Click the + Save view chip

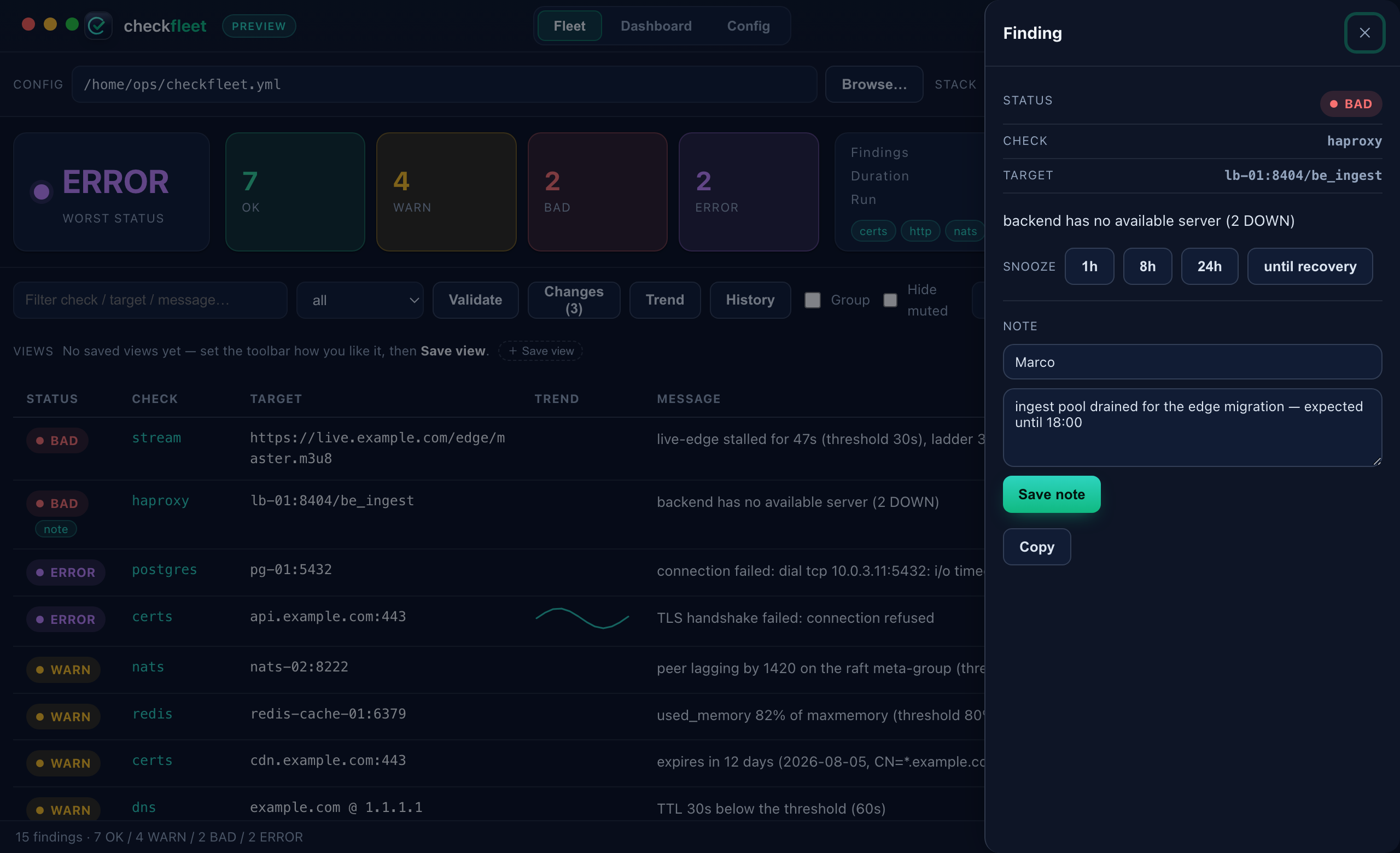click(x=540, y=351)
